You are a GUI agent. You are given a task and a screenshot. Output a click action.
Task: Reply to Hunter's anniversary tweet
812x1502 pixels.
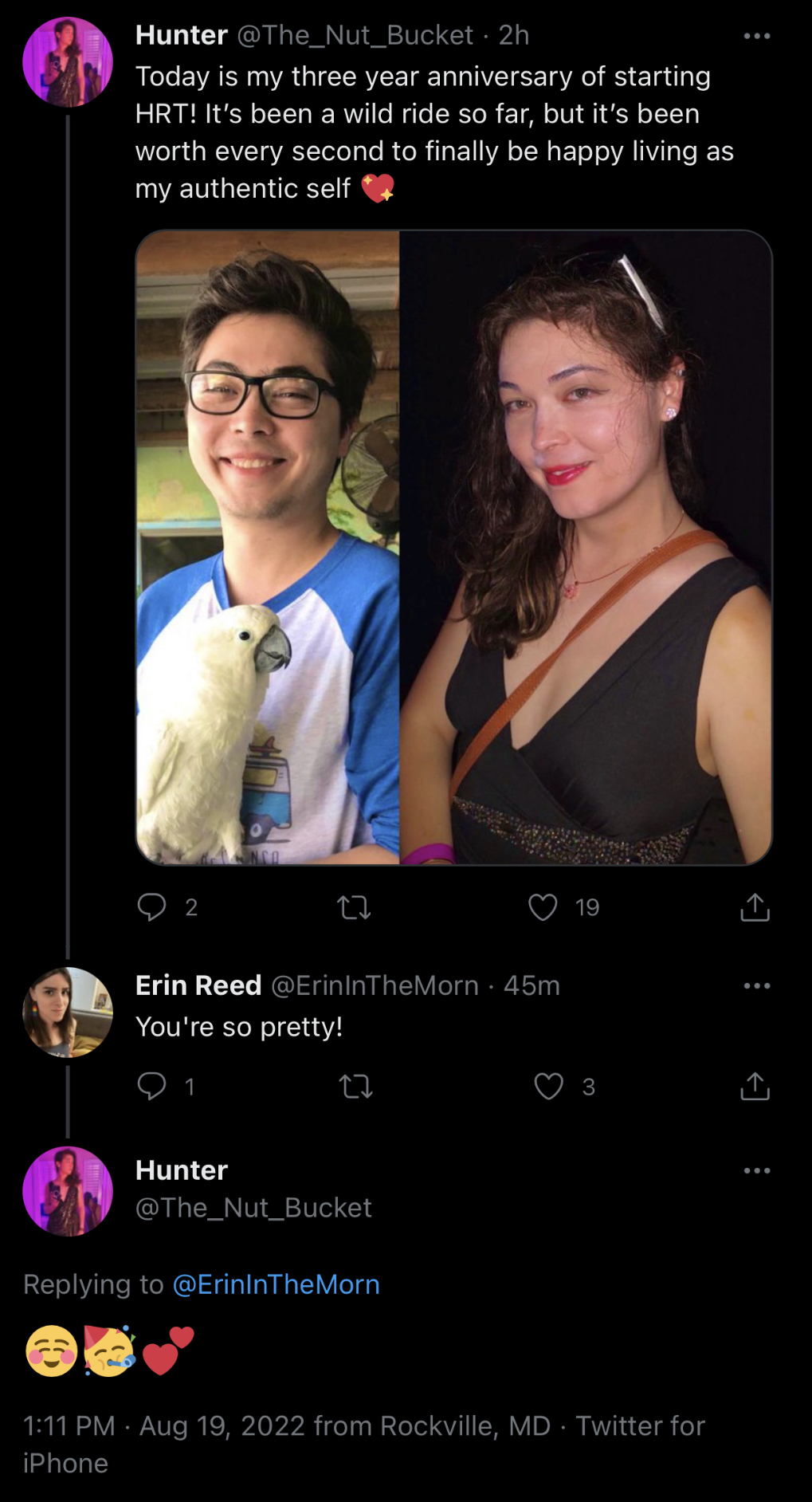151,906
